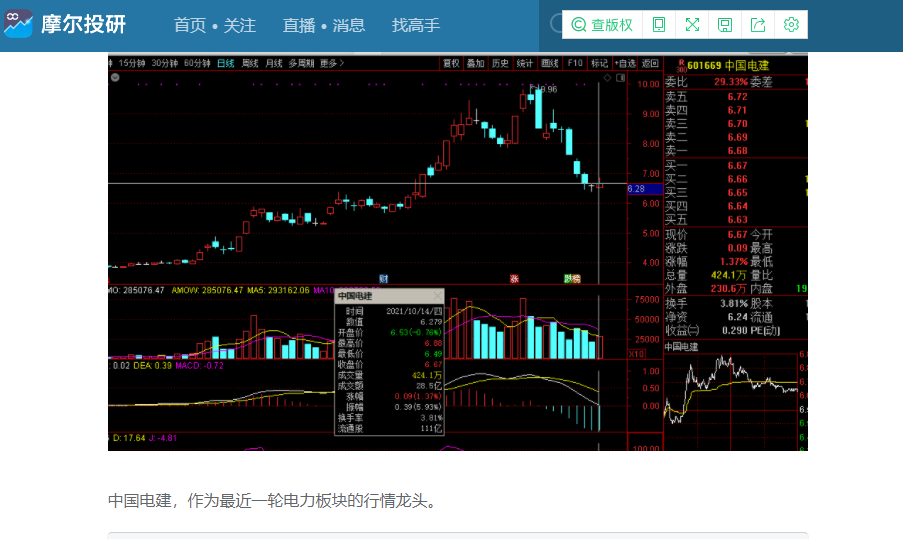Click the stock title 601669 中国电建
Image resolution: width=903 pixels, height=539 pixels.
[x=727, y=66]
